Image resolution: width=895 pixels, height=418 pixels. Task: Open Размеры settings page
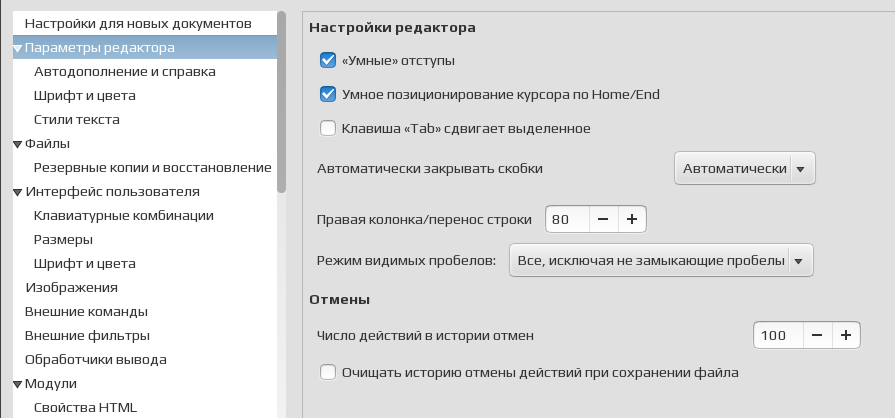[63, 239]
